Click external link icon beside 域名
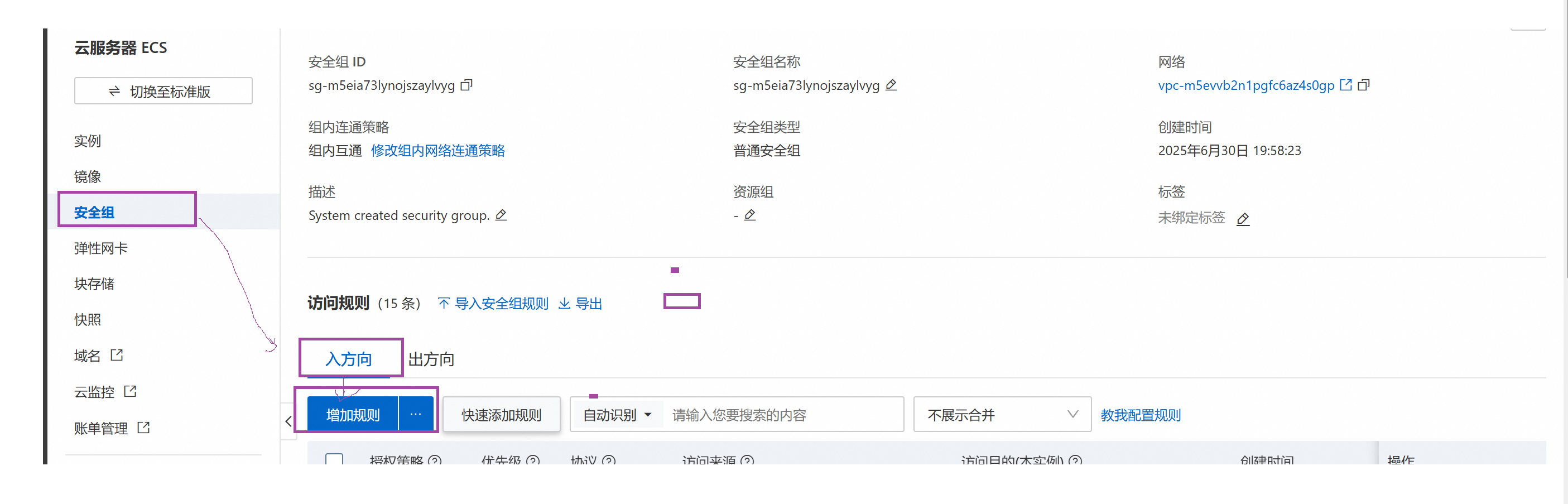The image size is (1568, 504). click(x=116, y=355)
